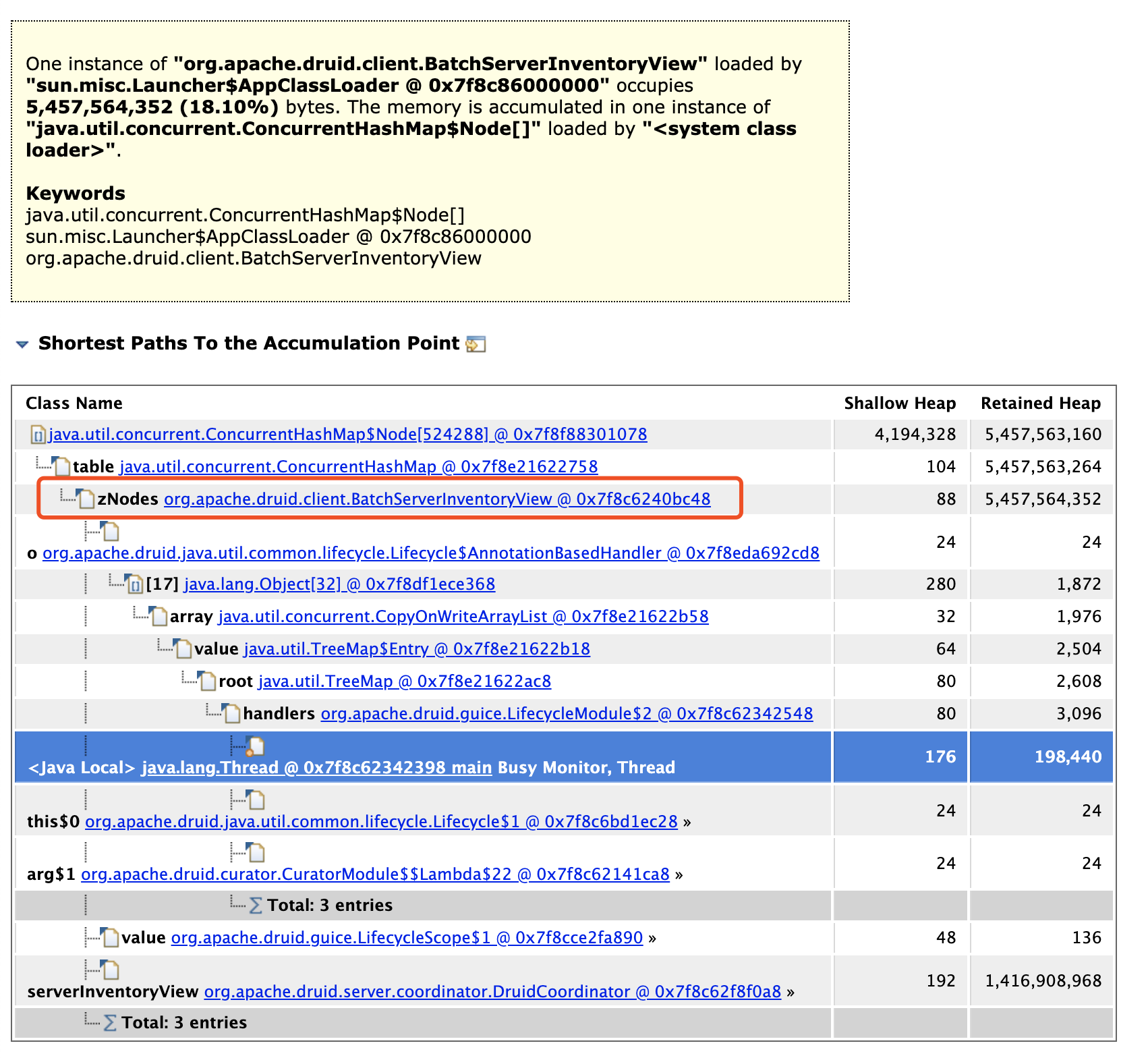Open the root java.util.TreeMap link
The image size is (1148, 1058).
(x=405, y=681)
